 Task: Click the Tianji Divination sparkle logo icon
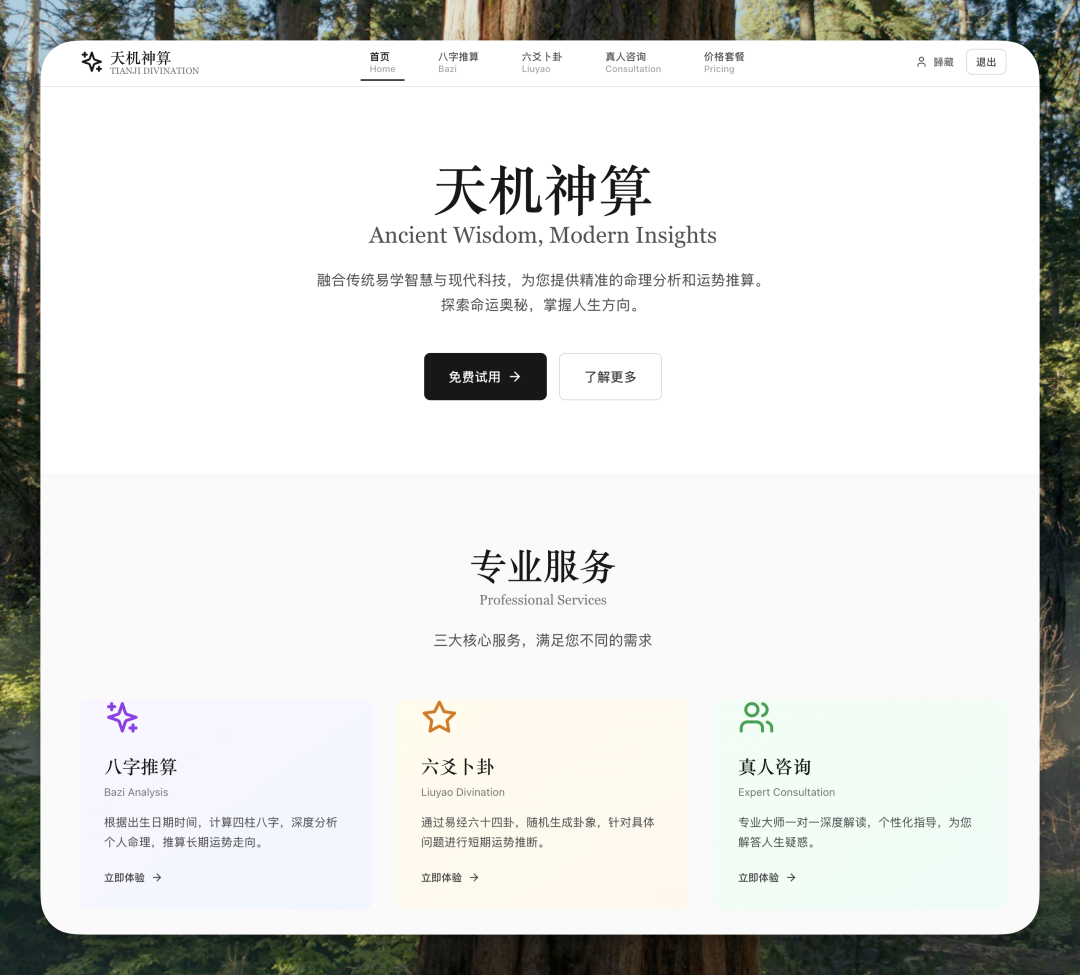pyautogui.click(x=91, y=62)
